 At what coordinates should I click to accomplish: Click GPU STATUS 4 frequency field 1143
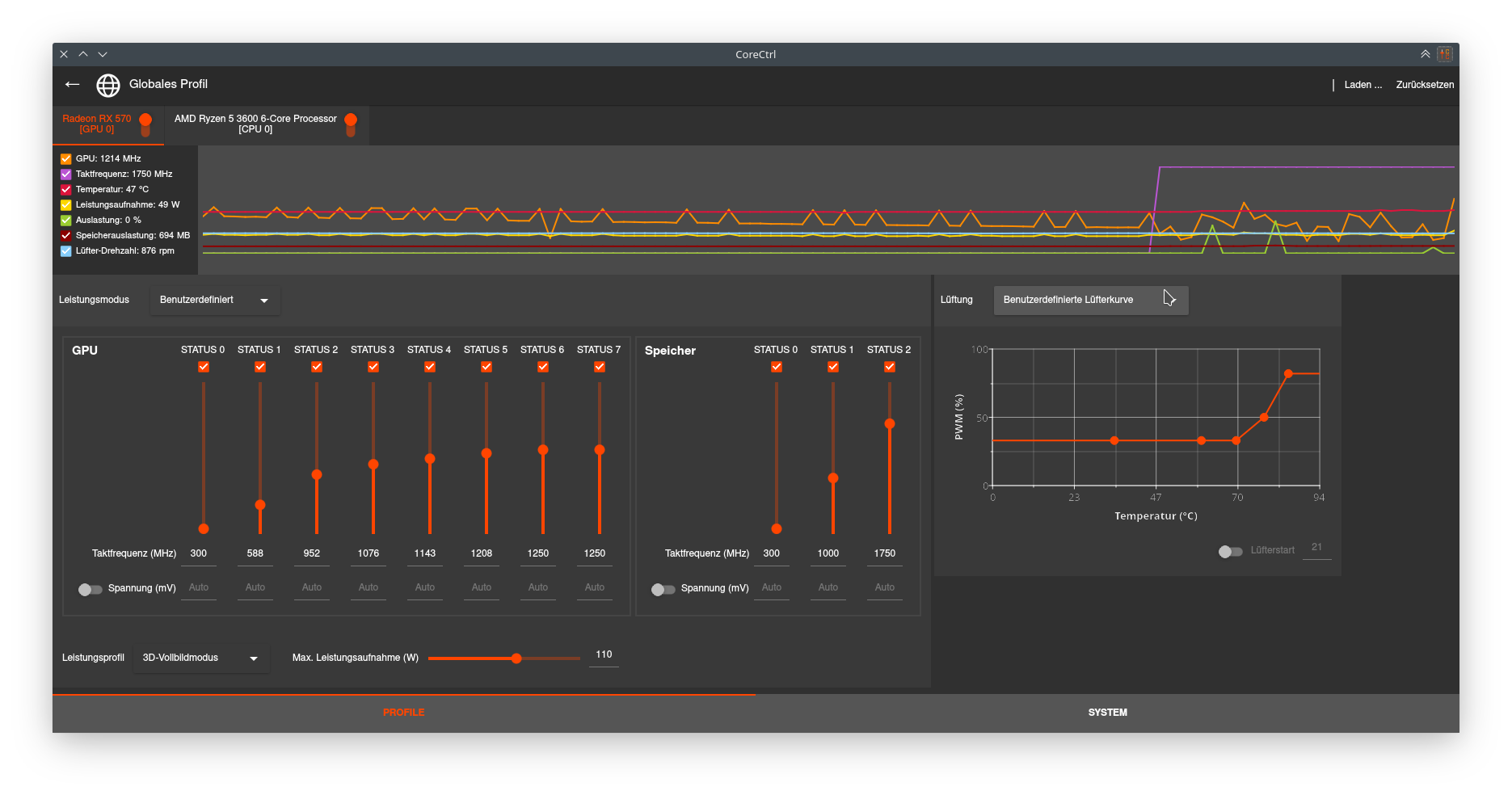click(x=425, y=554)
